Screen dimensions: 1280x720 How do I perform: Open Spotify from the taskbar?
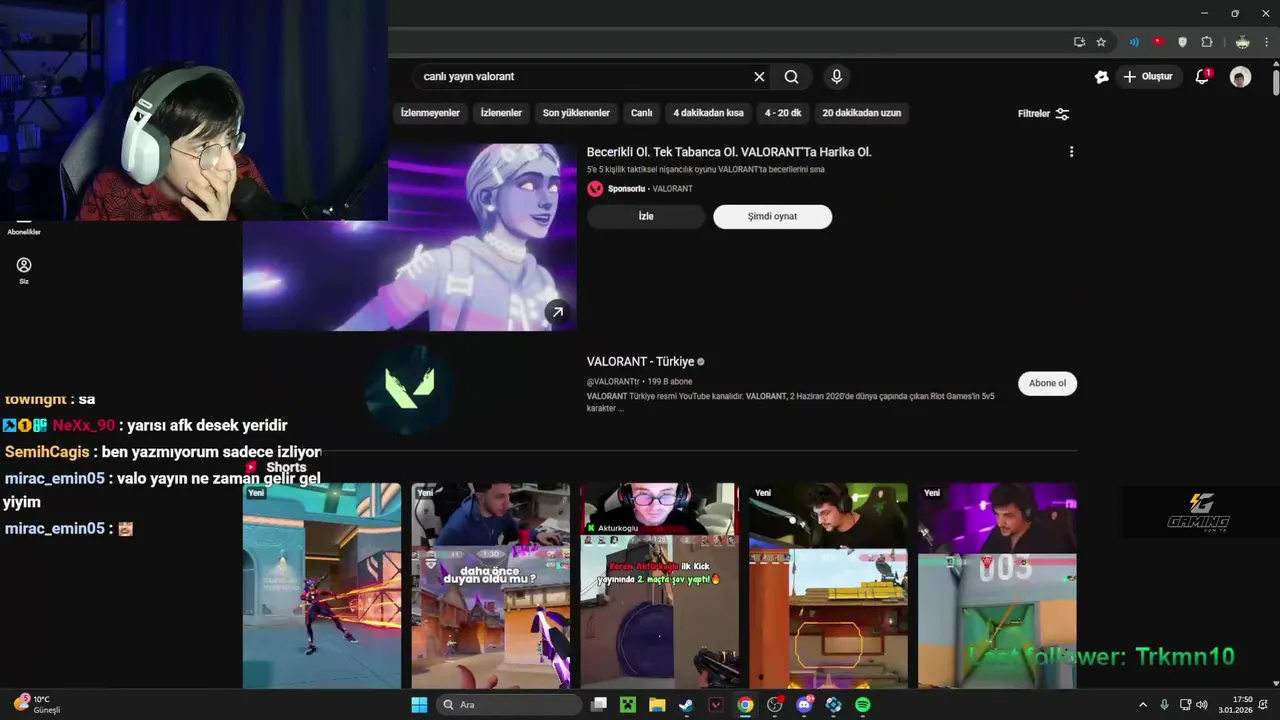click(863, 705)
